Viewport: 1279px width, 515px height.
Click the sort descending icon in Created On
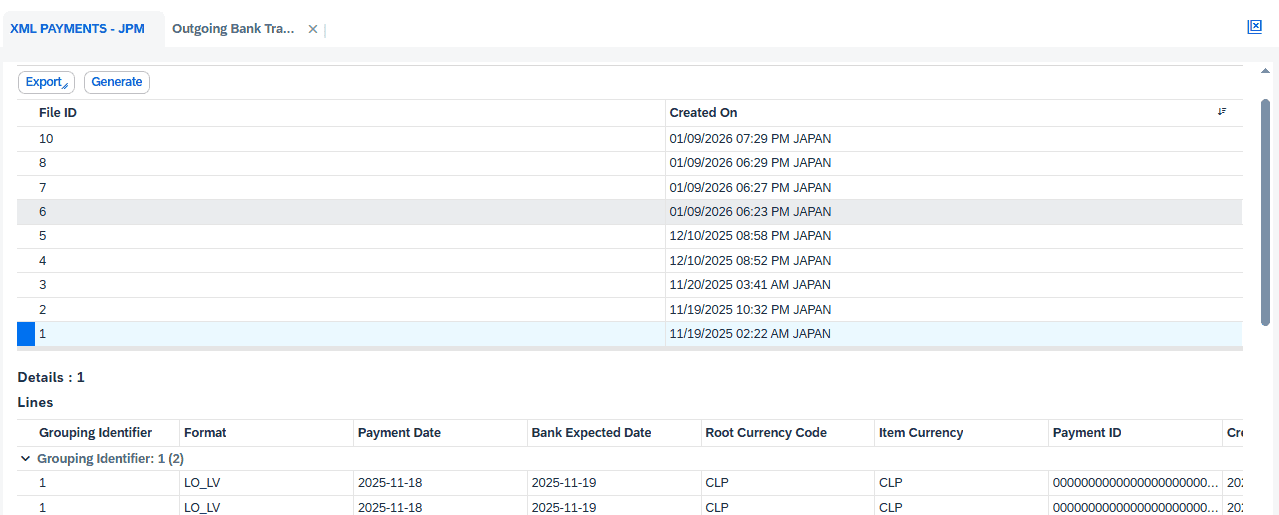[1222, 112]
